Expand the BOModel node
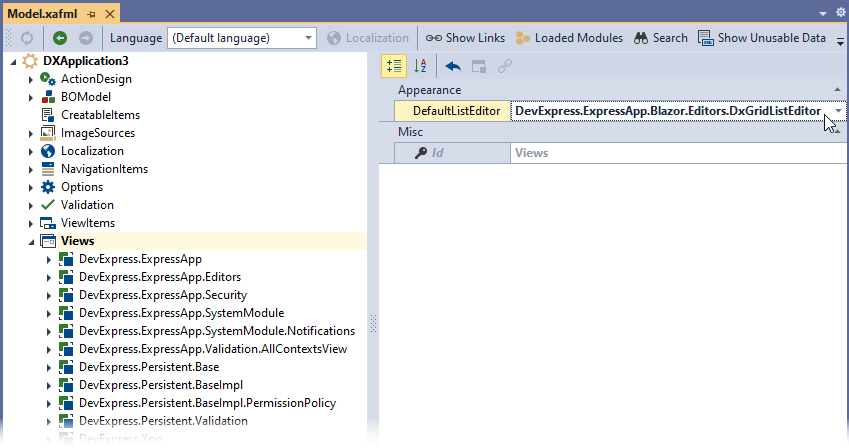Image resolution: width=849 pixels, height=448 pixels. click(x=31, y=98)
